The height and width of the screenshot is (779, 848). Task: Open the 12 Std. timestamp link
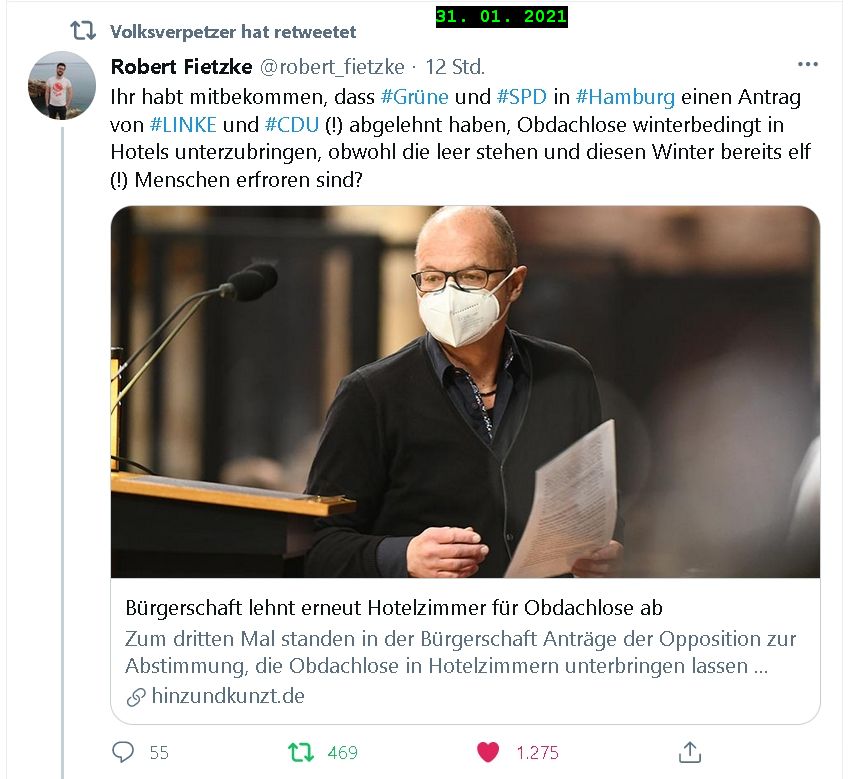tap(455, 67)
